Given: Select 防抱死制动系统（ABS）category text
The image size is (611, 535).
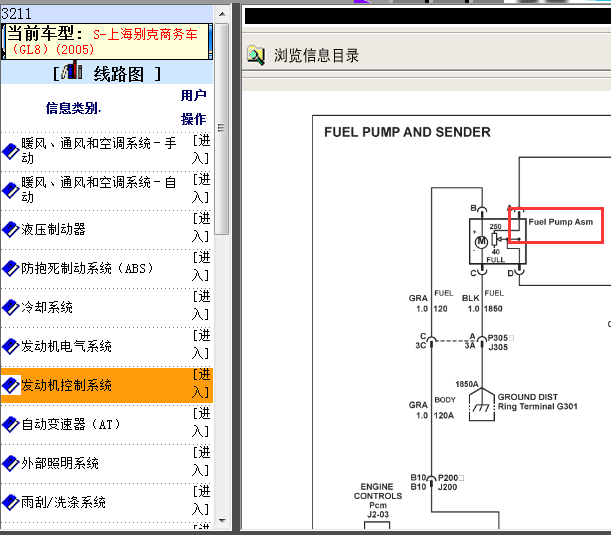Looking at the screenshot, I should pos(88,268).
